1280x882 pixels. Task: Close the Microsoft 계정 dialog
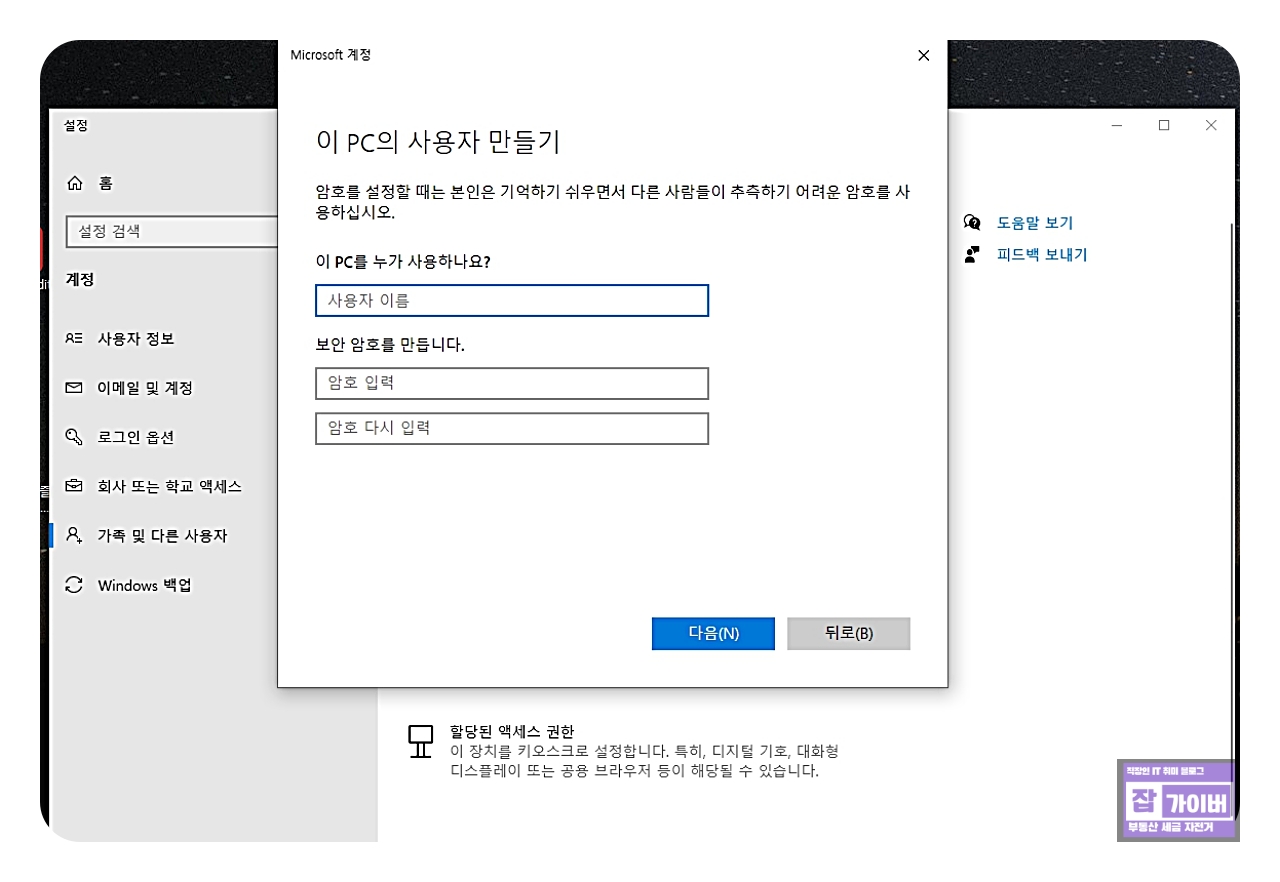[923, 56]
